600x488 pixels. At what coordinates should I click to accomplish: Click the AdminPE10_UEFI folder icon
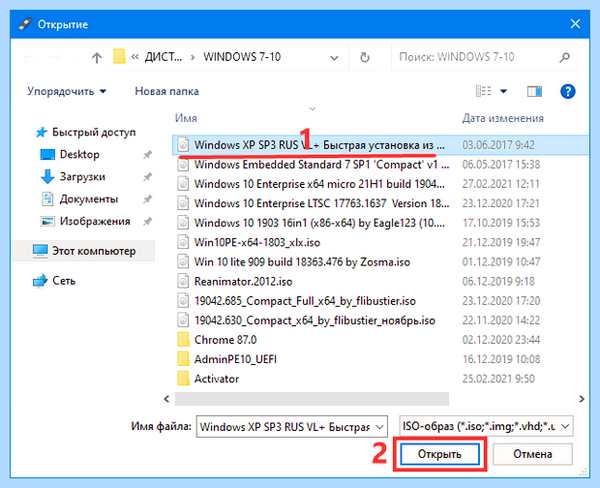(183, 359)
